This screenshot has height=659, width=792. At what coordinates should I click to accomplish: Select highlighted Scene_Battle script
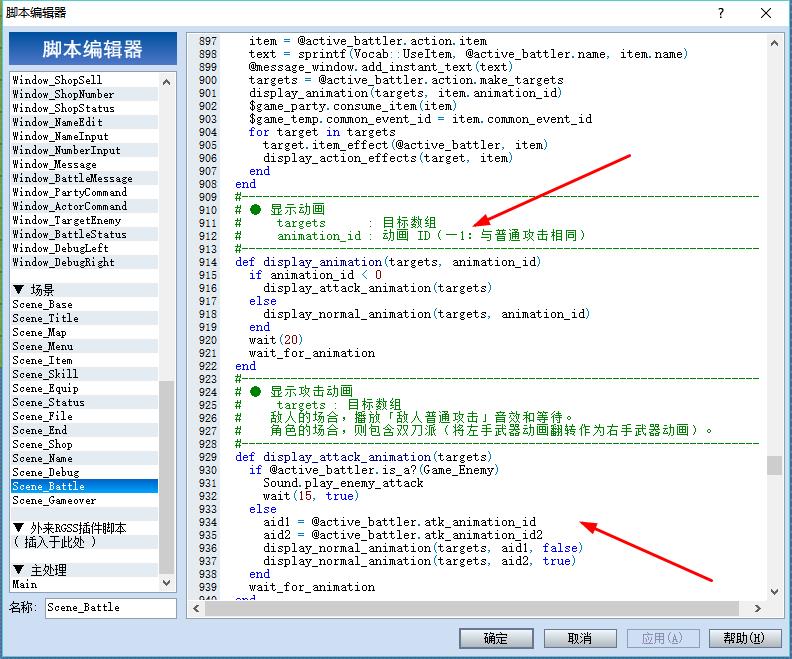[84, 486]
